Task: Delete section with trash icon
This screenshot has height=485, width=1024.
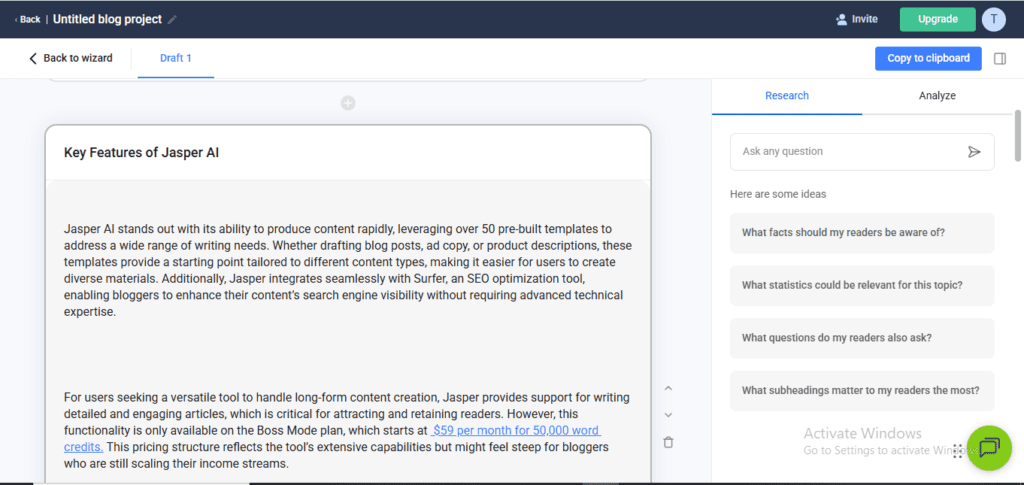Action: click(x=668, y=443)
